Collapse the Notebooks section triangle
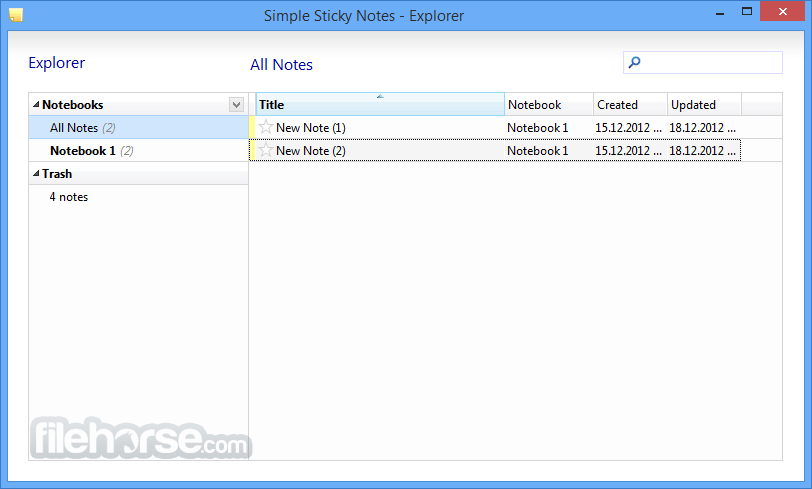The height and width of the screenshot is (489, 812). [36, 105]
